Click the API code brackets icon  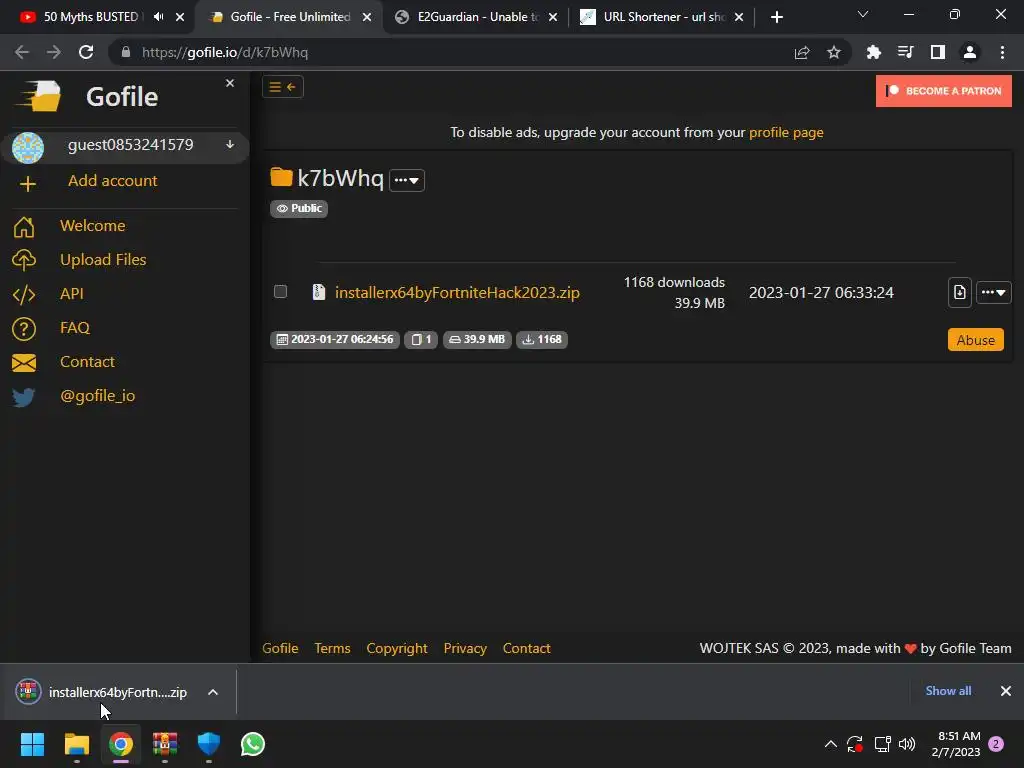(24, 295)
